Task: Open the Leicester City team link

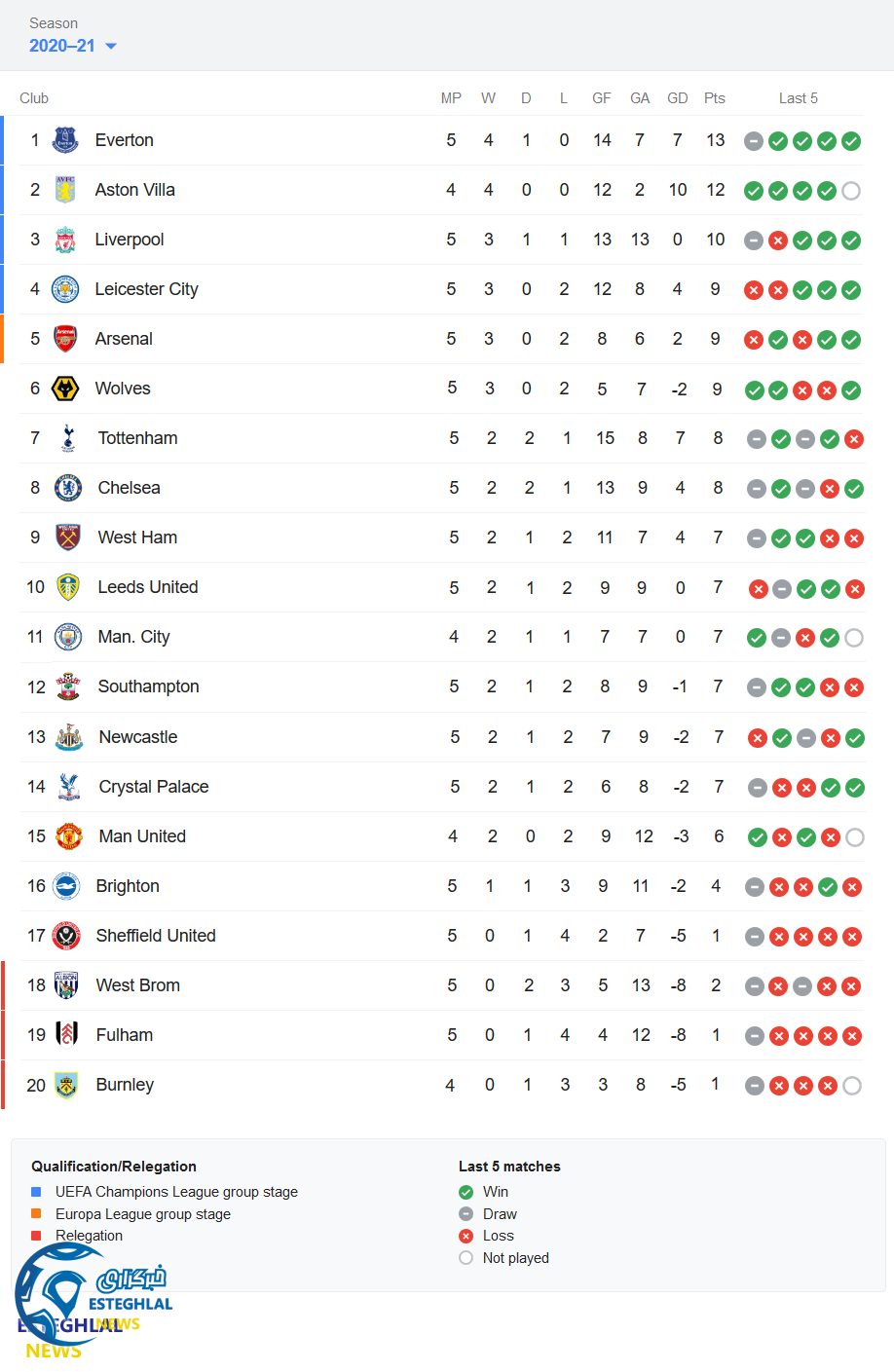Action: (146, 289)
